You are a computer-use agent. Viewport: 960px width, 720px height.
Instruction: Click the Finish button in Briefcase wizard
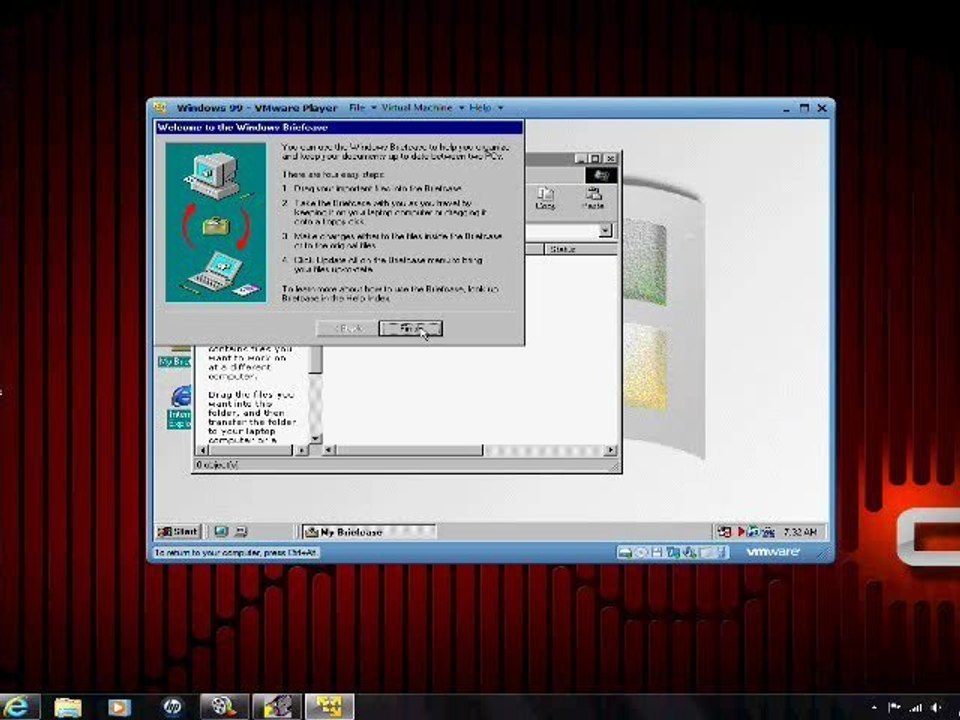(x=410, y=329)
